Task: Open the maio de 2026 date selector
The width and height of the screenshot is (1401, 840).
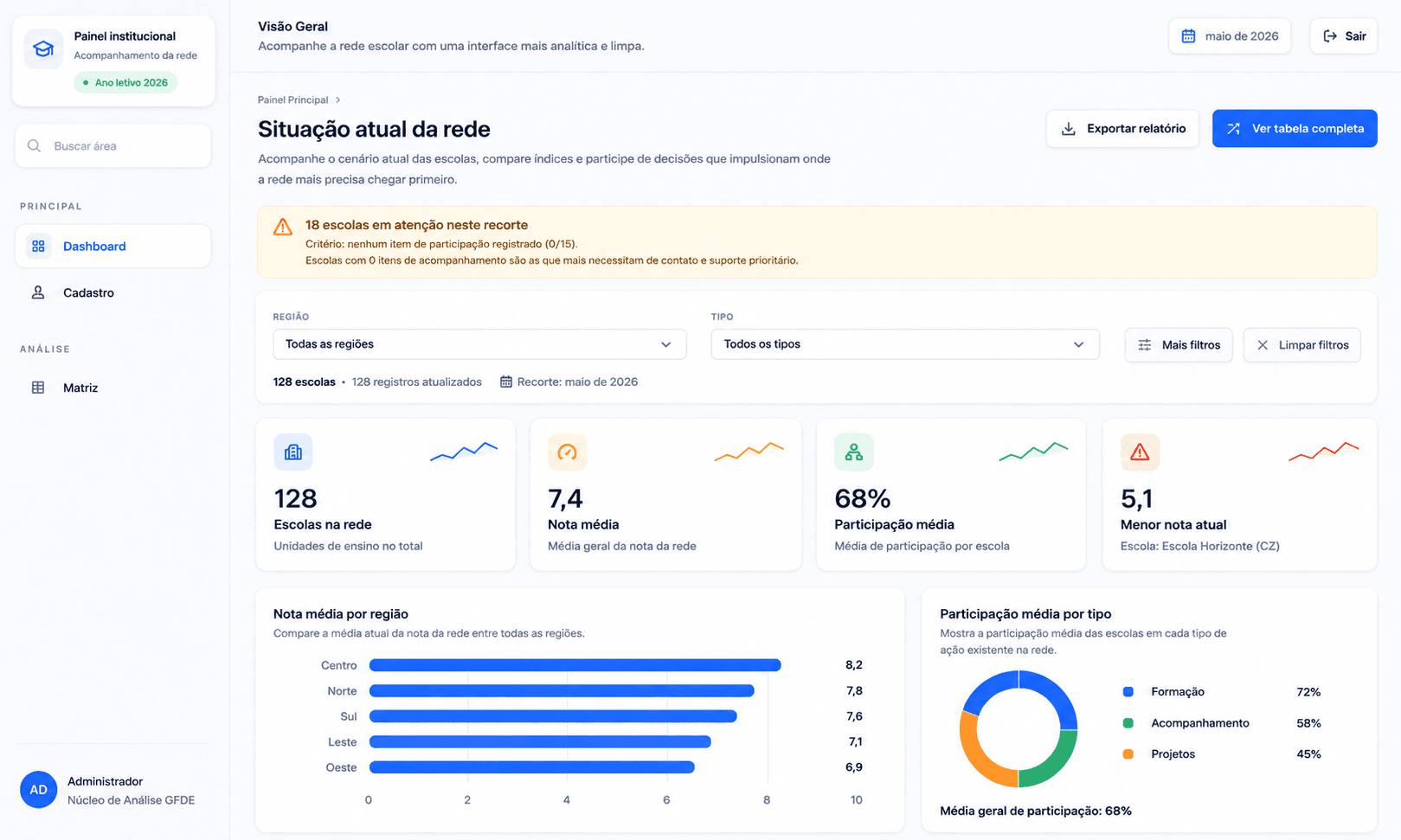Action: pos(1230,36)
